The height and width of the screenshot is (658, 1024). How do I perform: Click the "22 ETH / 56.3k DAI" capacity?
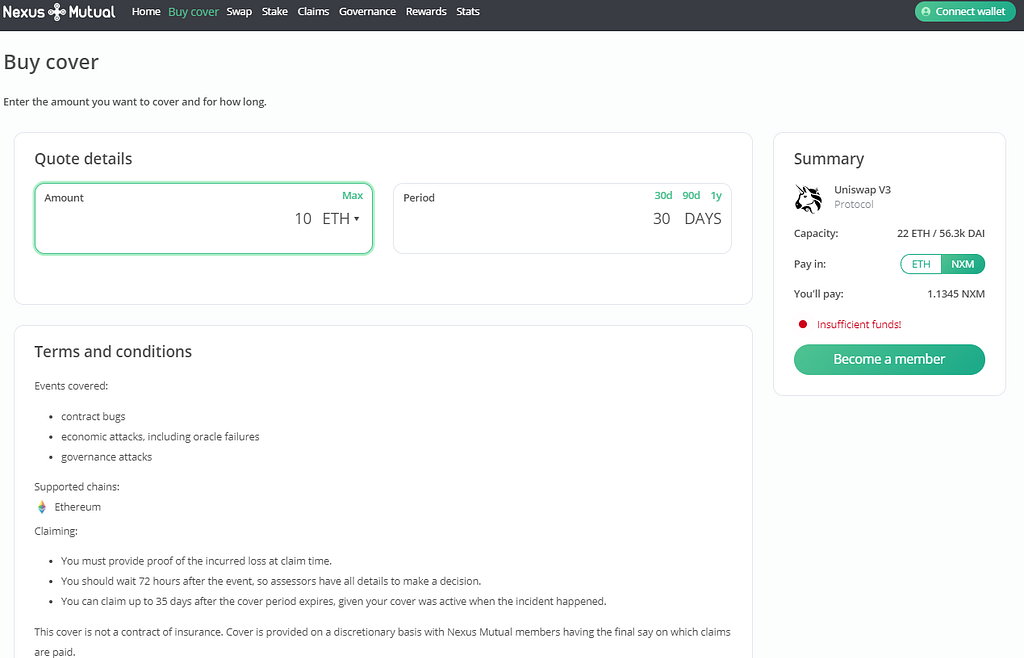(x=940, y=234)
